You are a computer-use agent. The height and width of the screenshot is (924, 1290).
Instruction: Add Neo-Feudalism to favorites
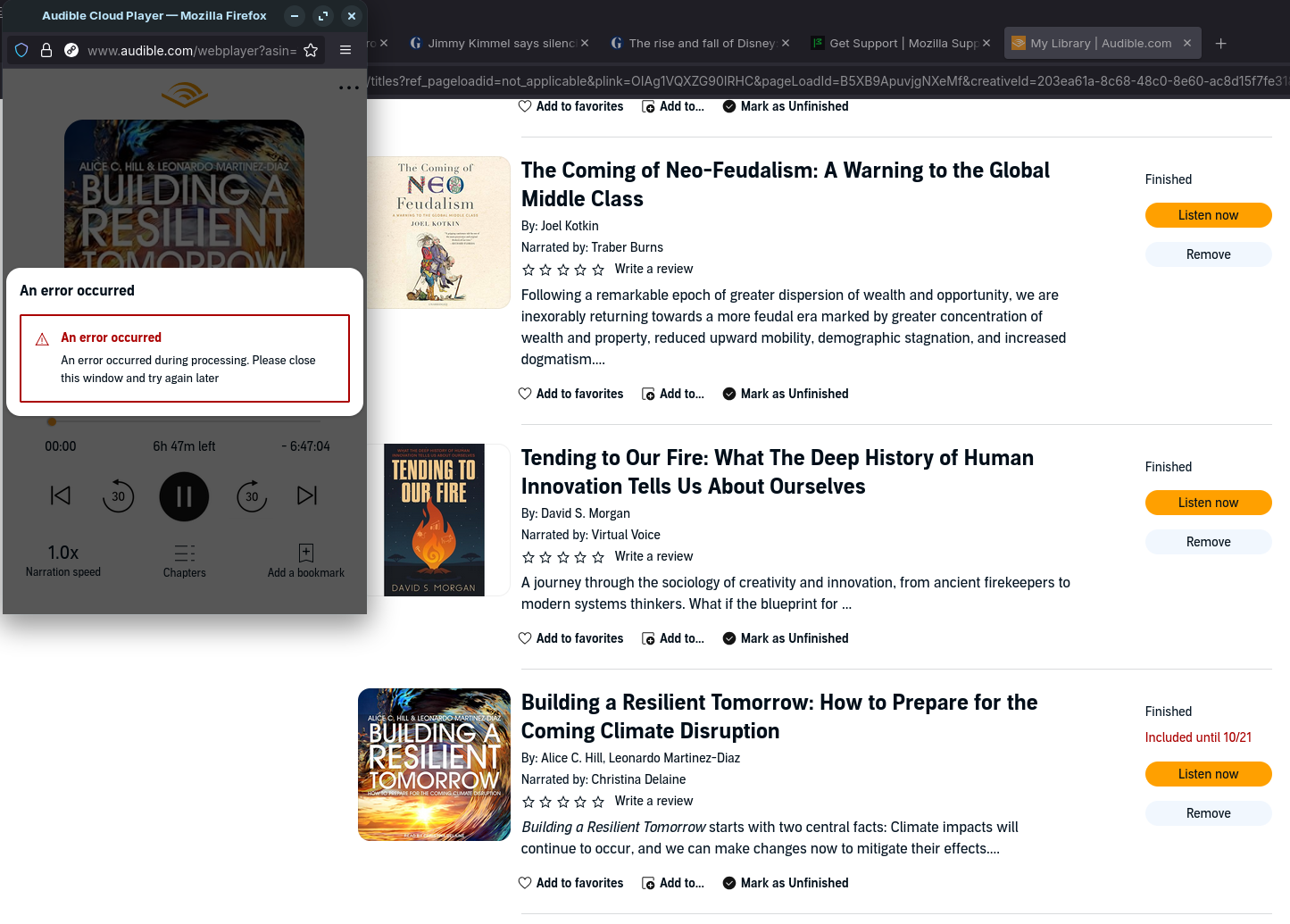tap(571, 394)
